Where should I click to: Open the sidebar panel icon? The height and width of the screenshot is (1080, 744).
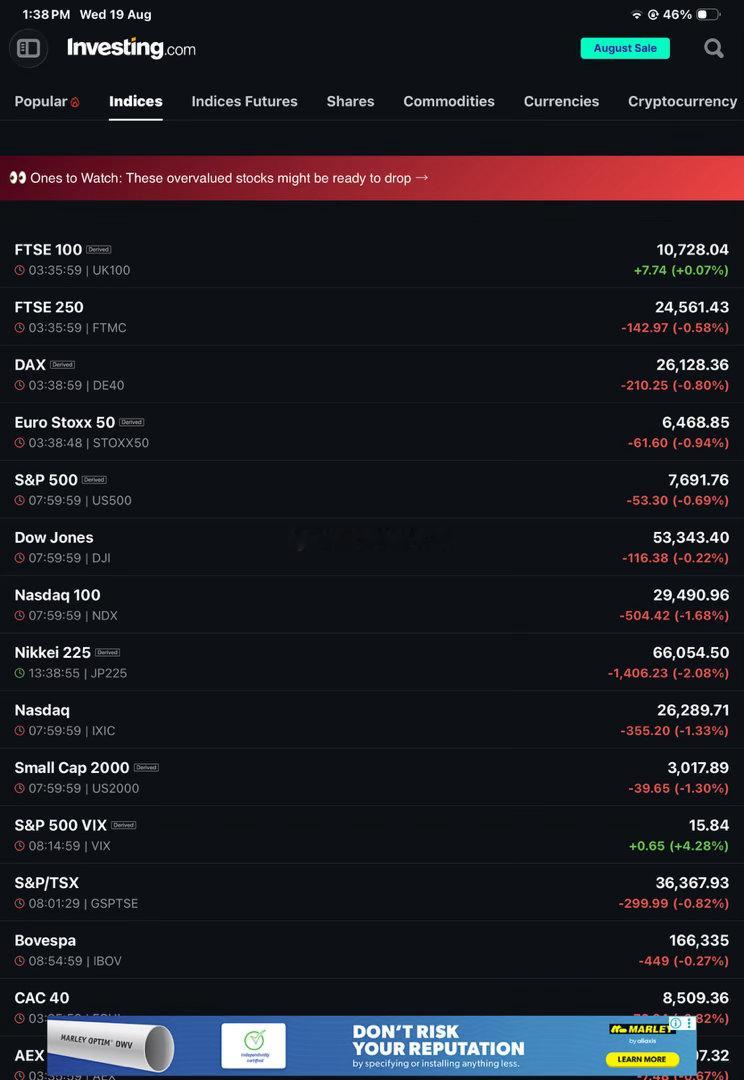pyautogui.click(x=28, y=48)
